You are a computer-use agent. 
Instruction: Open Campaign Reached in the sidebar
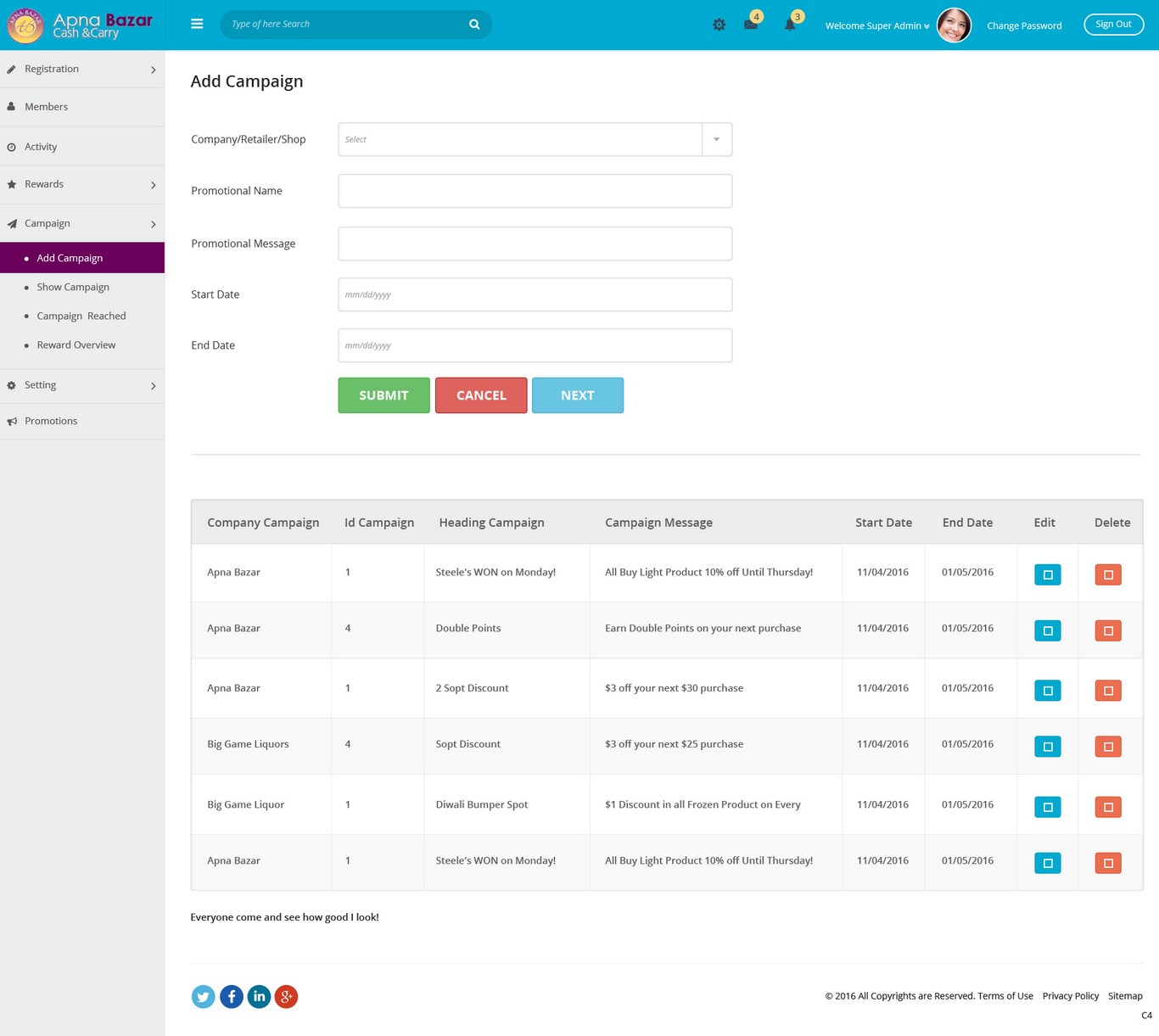tap(81, 316)
